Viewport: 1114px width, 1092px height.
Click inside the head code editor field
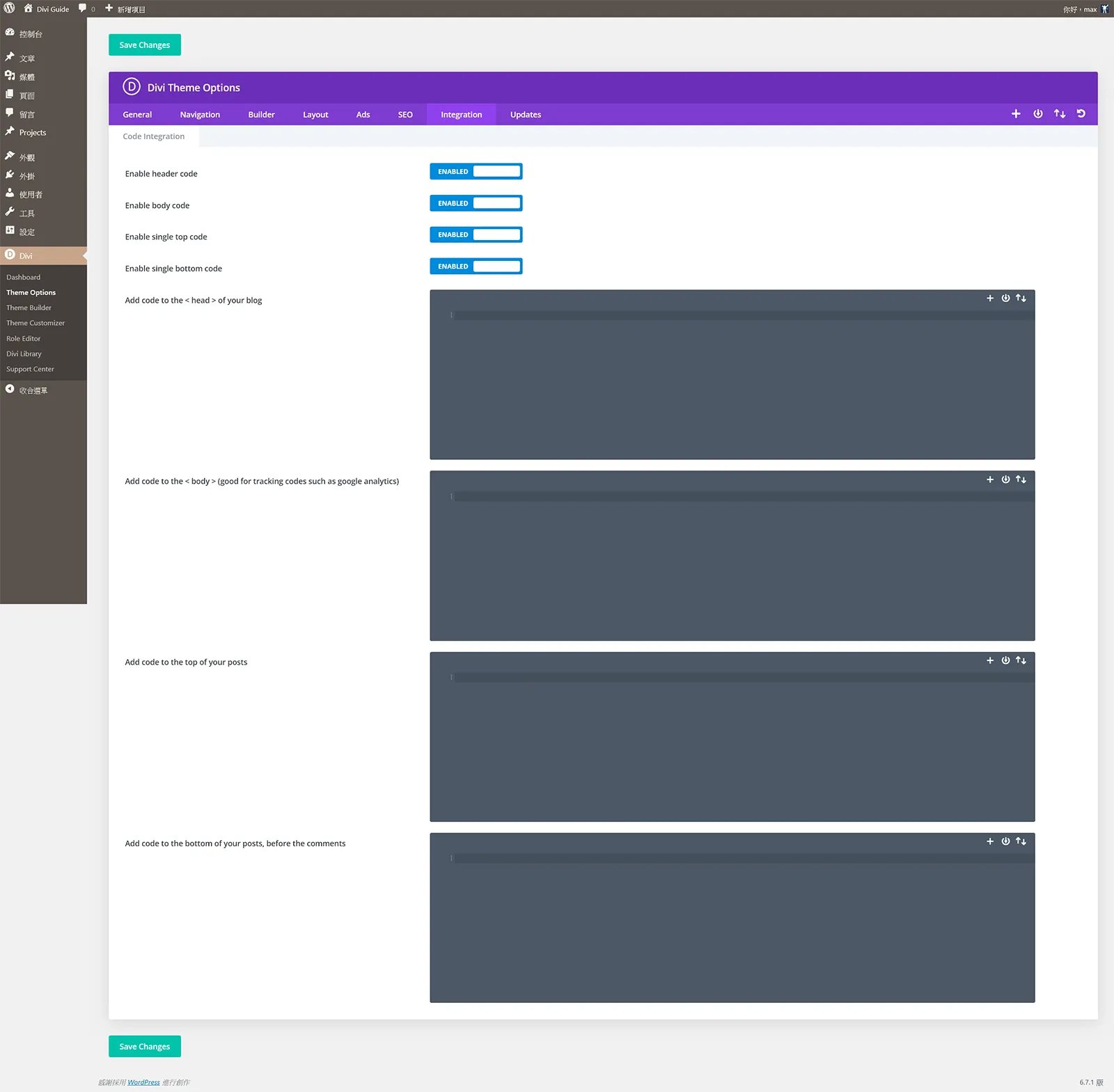coord(732,375)
